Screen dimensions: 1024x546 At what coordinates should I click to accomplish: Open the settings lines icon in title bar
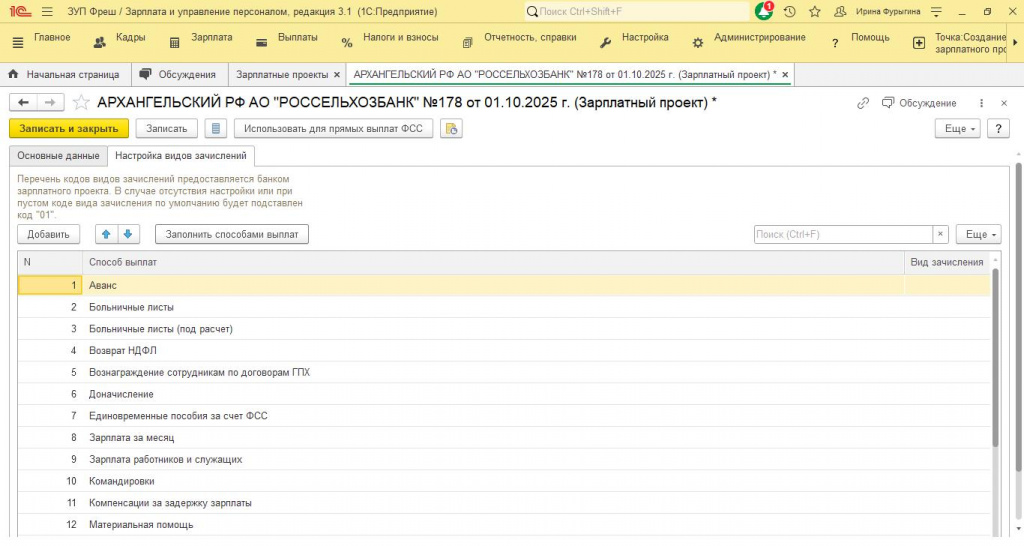pos(936,11)
